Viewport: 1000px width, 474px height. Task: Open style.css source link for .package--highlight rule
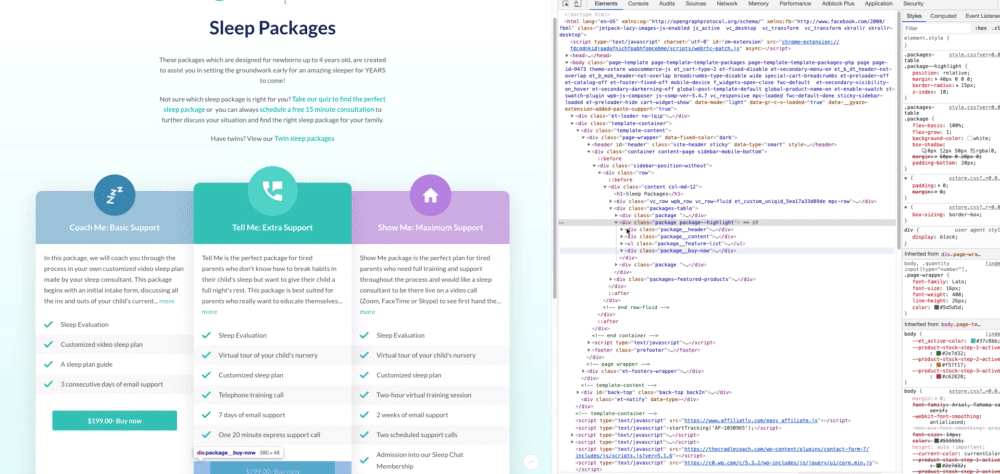(x=974, y=54)
